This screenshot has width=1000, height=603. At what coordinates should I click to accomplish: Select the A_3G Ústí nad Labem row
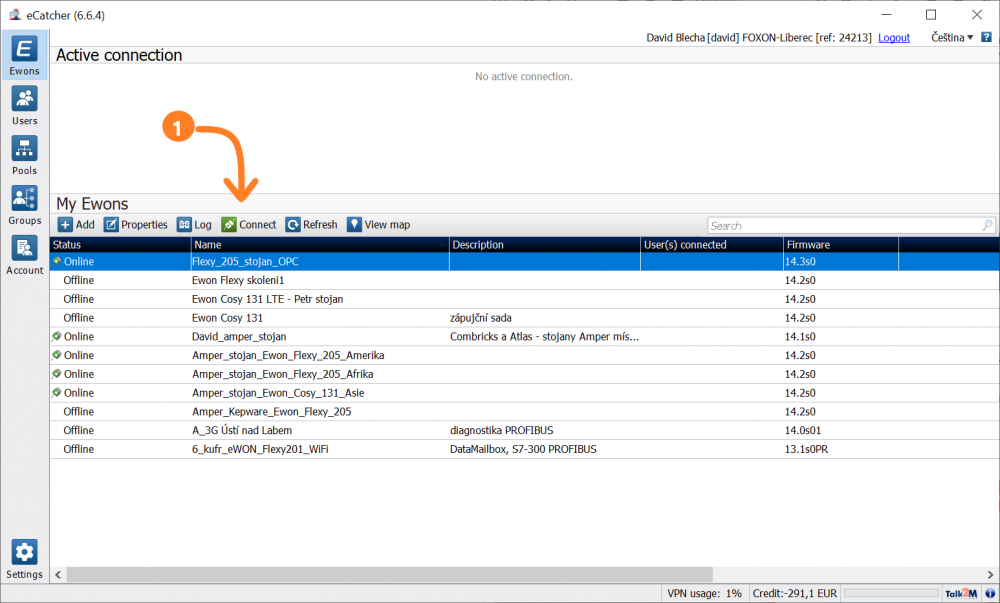(524, 430)
